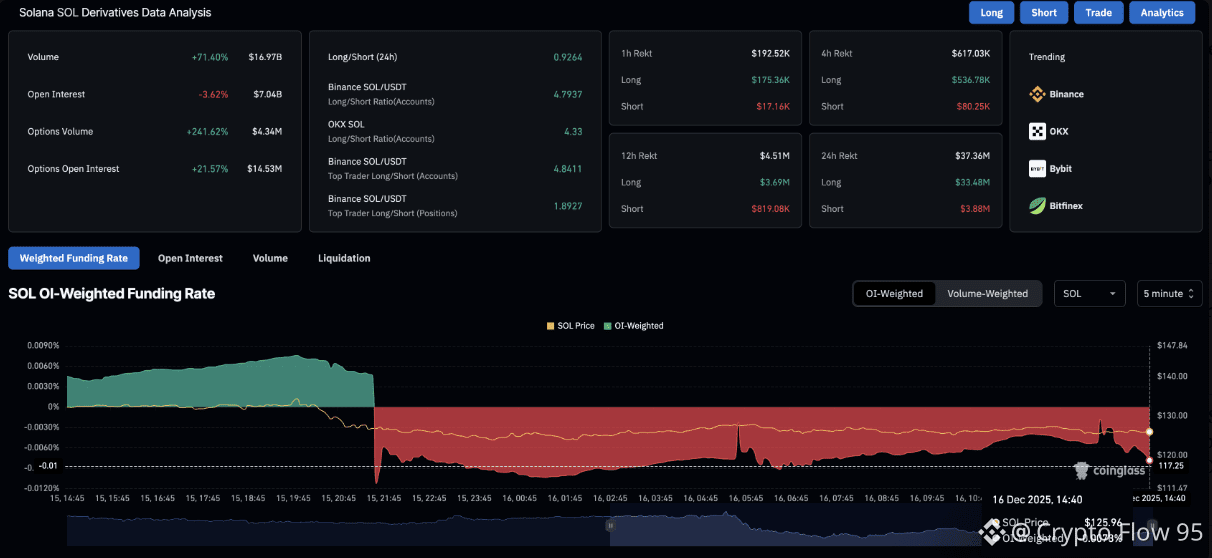The width and height of the screenshot is (1212, 558).
Task: Click Options Open Interest value $14.53M
Action: pyautogui.click(x=264, y=169)
